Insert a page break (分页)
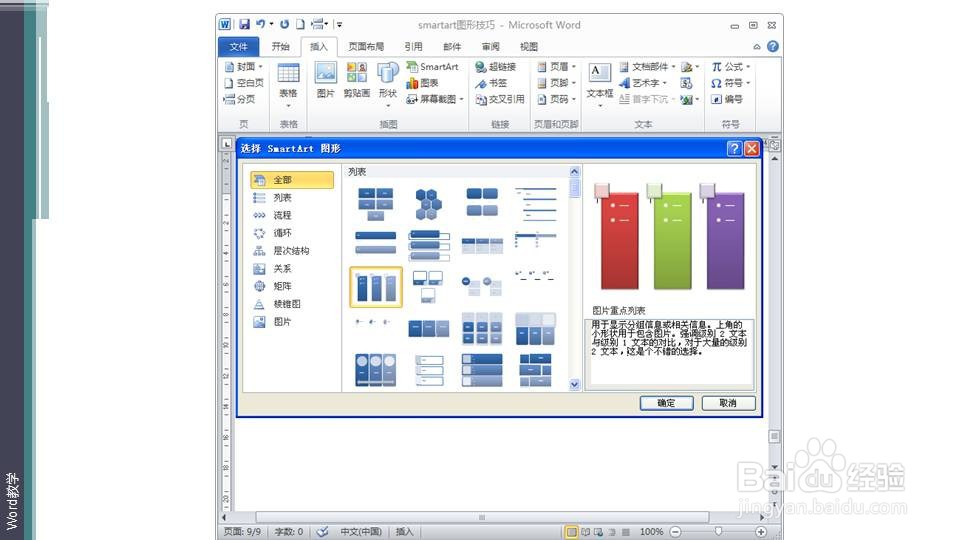Screen dimensions: 960x540 239,99
